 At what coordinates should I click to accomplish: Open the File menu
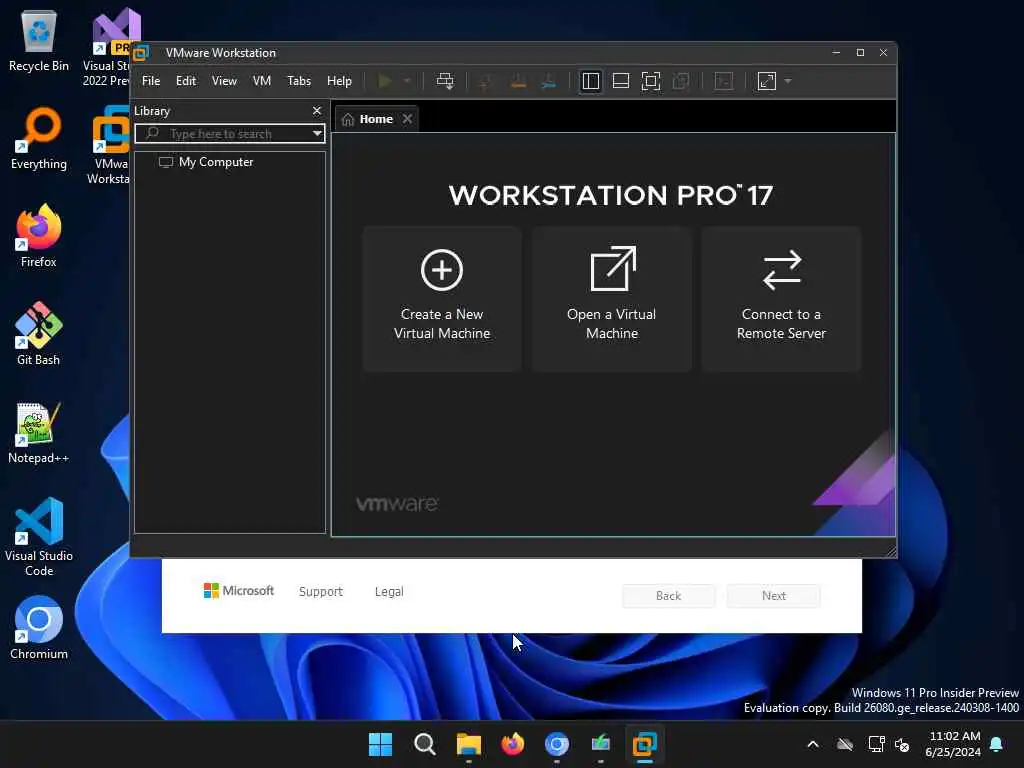tap(151, 81)
